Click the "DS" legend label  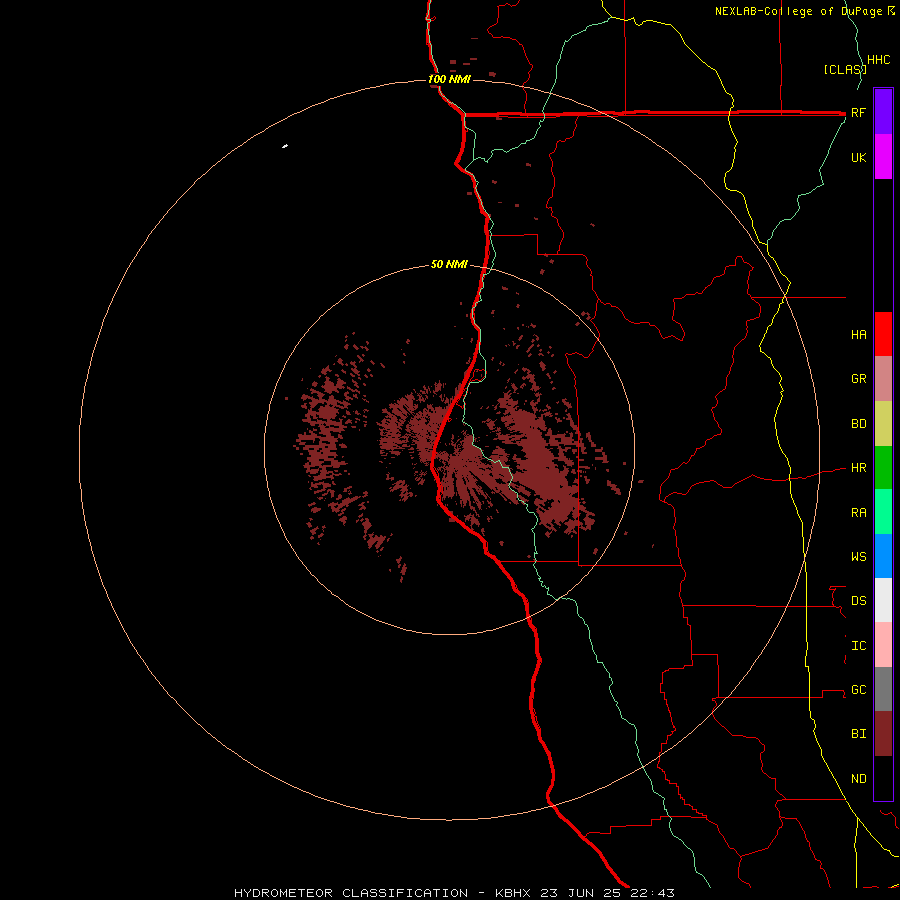(x=858, y=601)
